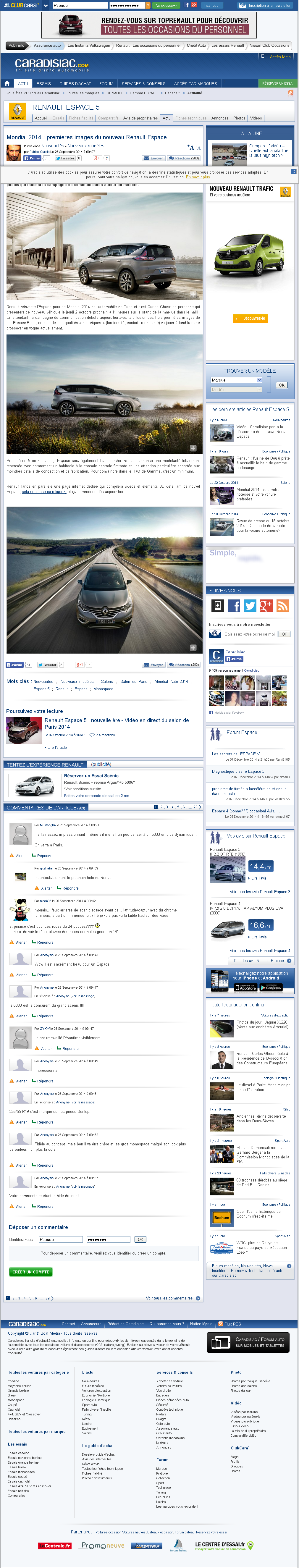Click the orange RSS icon beside the breadcrumb
The image size is (299, 1568).
290,93
